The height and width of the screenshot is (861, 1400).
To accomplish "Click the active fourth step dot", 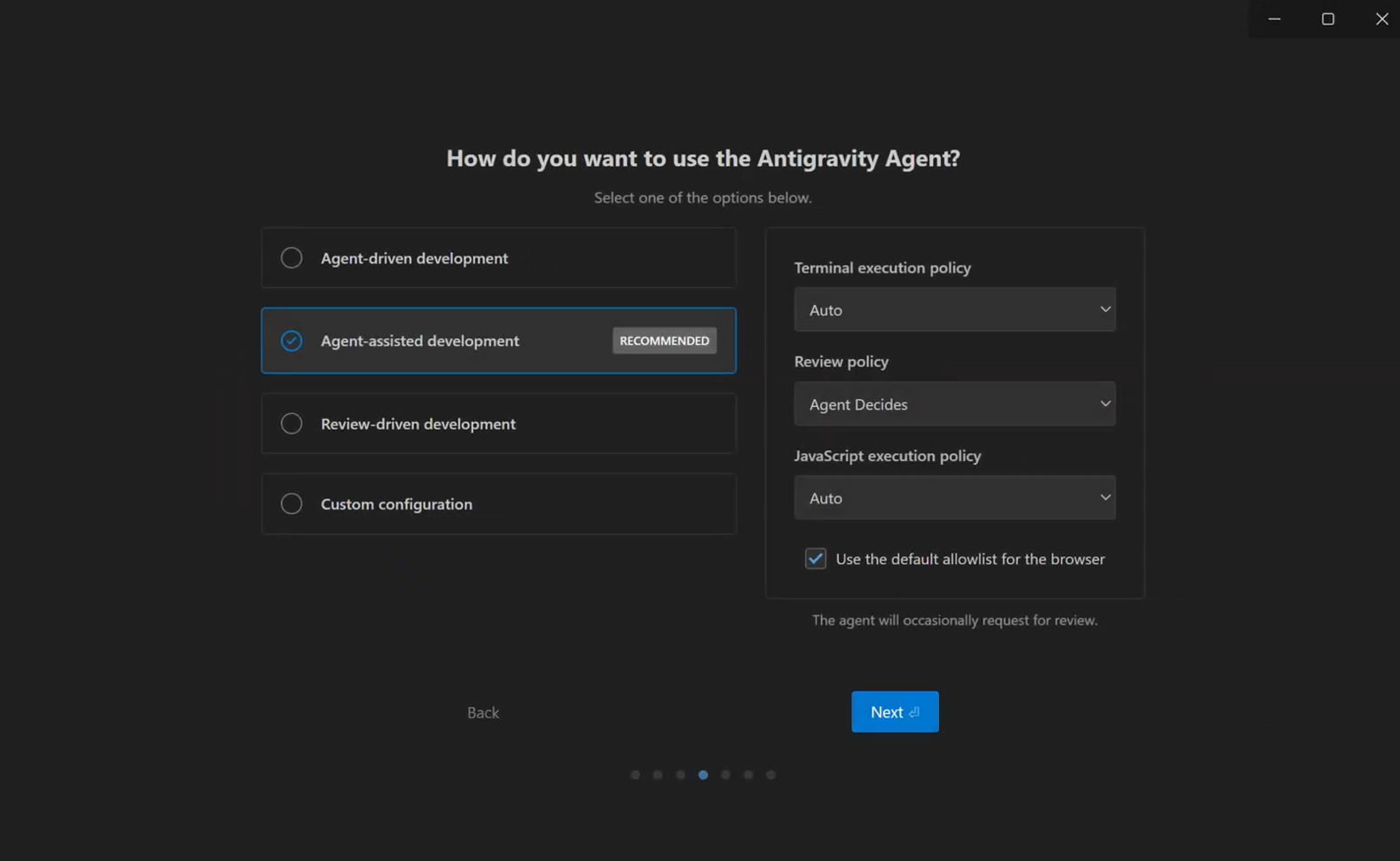I will tap(703, 775).
